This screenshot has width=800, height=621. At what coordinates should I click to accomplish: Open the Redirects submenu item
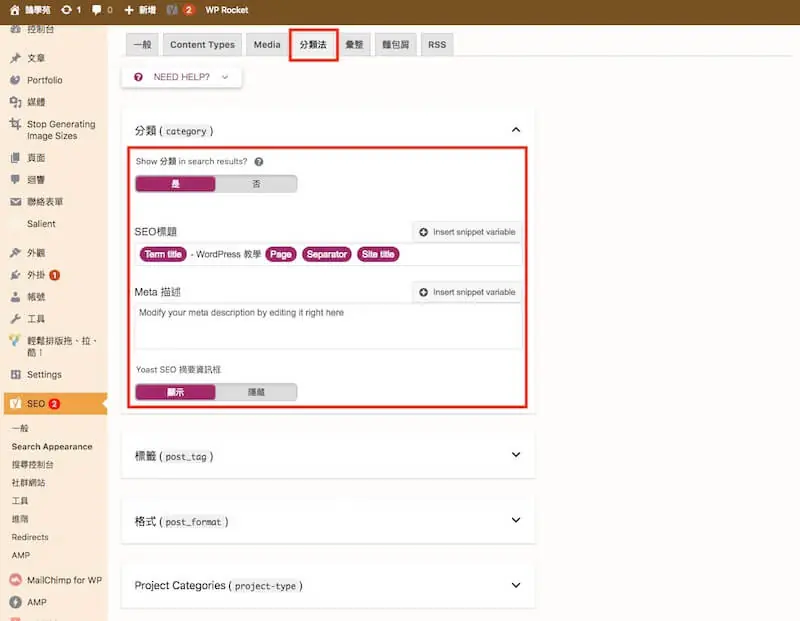pos(30,537)
